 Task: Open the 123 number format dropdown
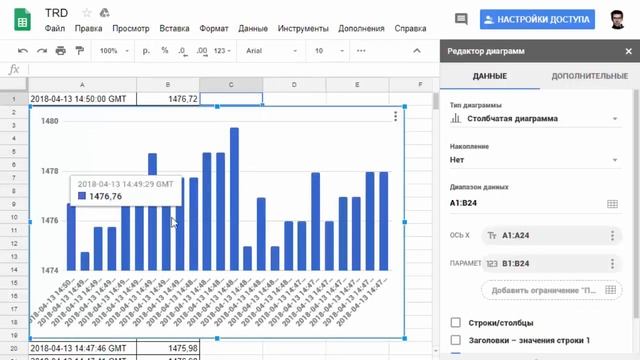(x=222, y=51)
